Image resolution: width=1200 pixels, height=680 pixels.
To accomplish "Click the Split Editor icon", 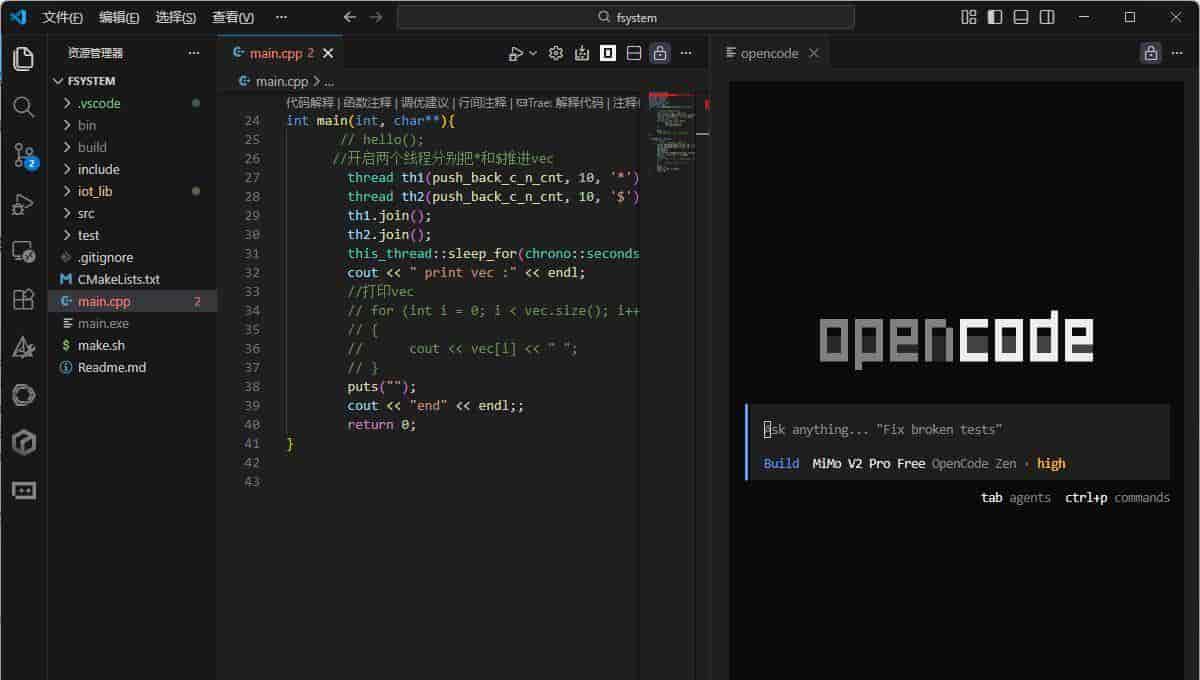I will (633, 53).
